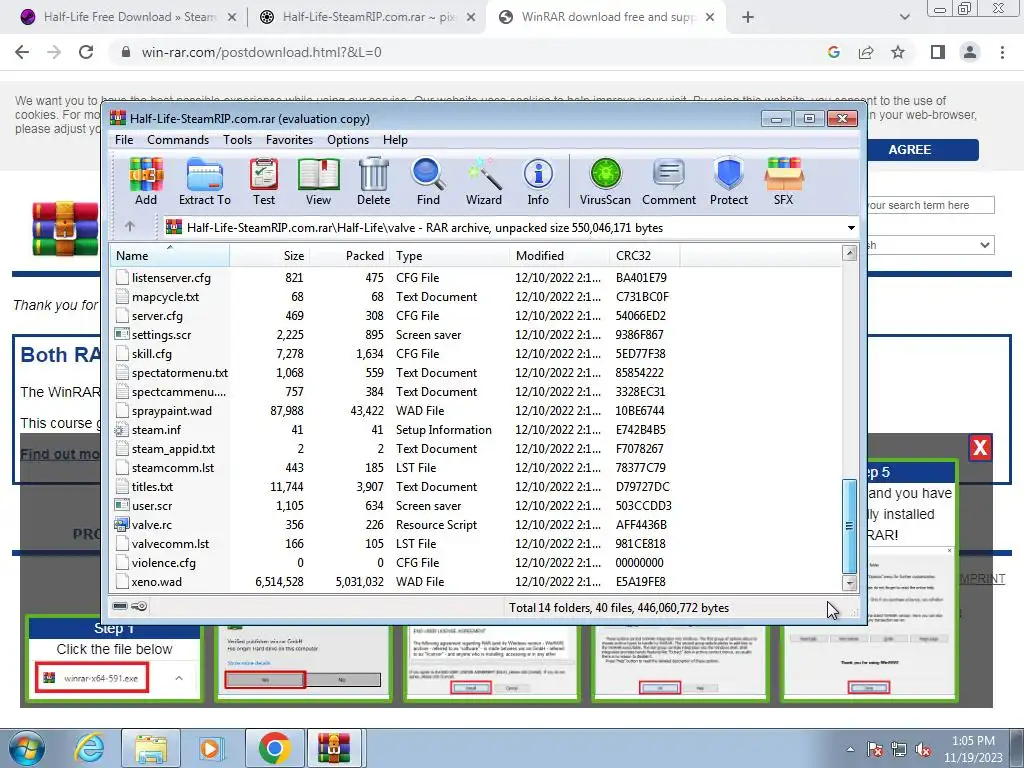Show hidden system tray icons arrow
Viewport: 1024px width, 768px height.
(x=850, y=749)
